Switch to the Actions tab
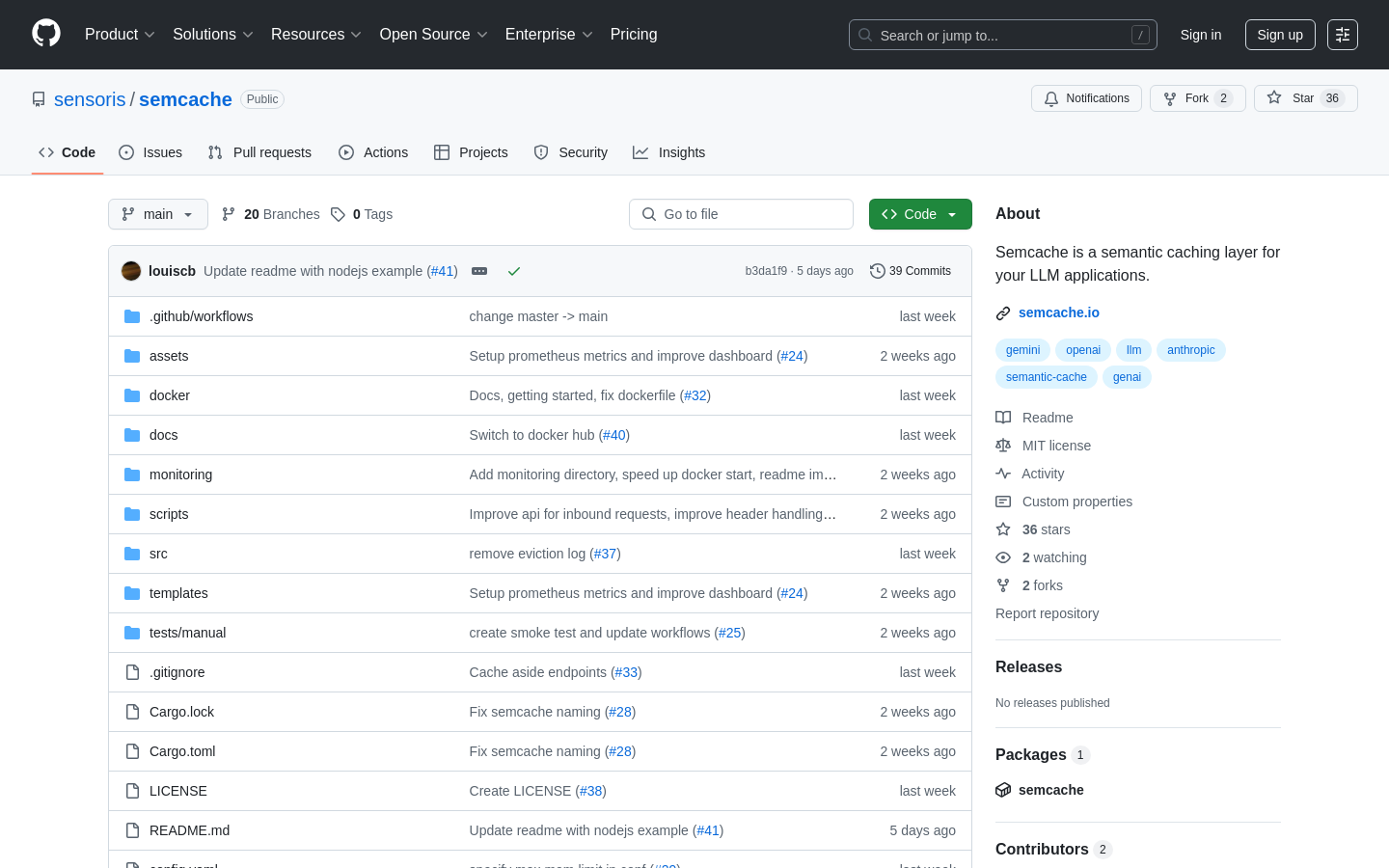 tap(373, 152)
